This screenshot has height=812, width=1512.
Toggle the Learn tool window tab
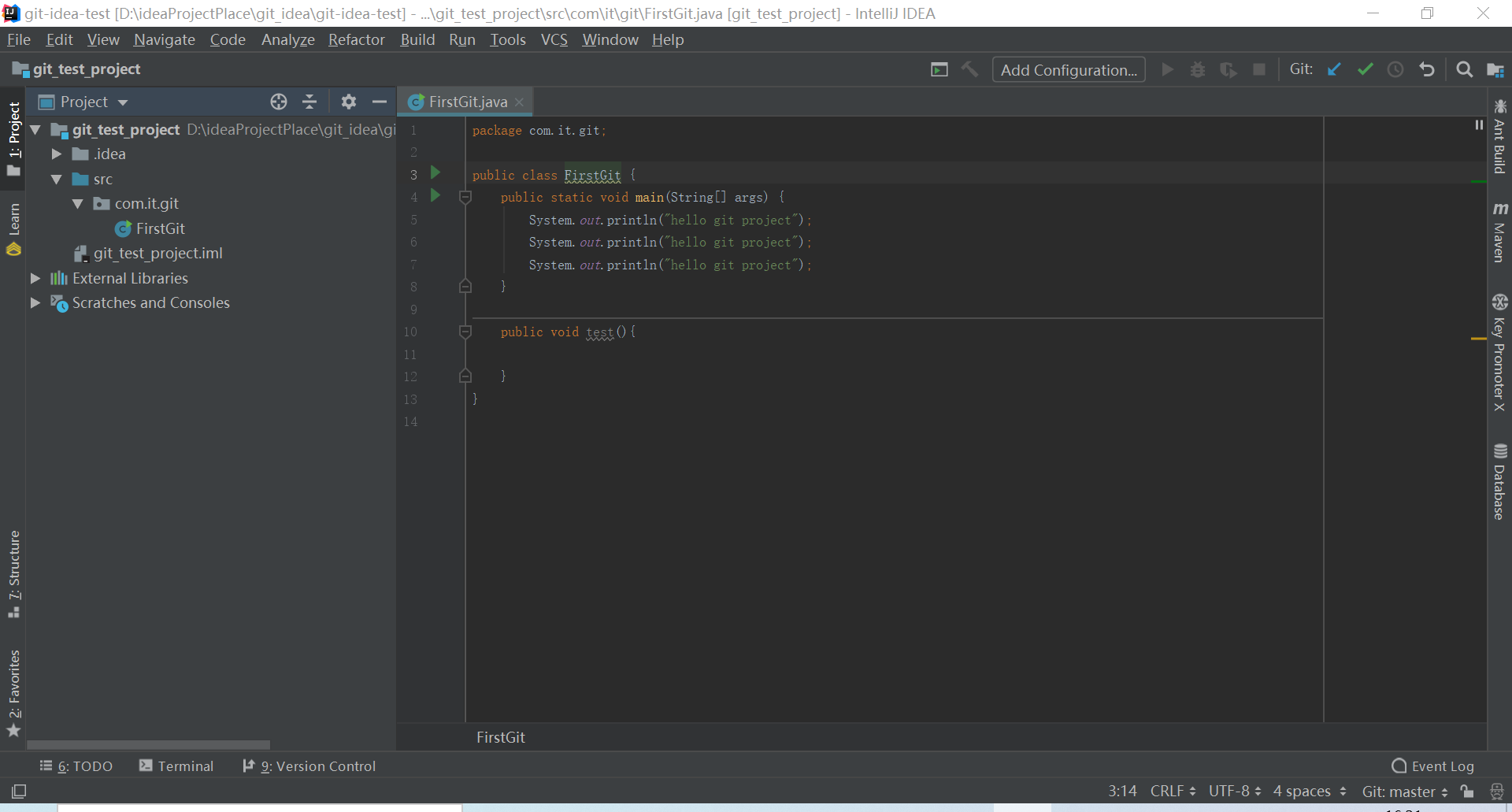pyautogui.click(x=13, y=229)
